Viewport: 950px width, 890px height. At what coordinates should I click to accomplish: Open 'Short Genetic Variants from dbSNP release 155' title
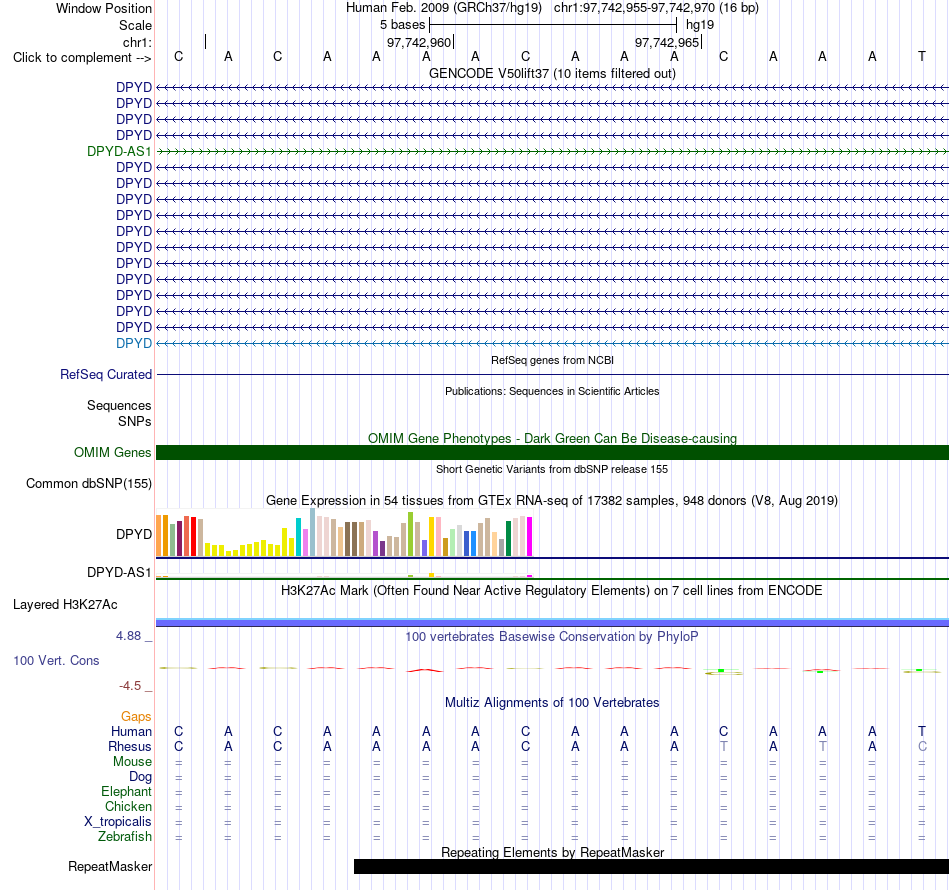tap(552, 469)
